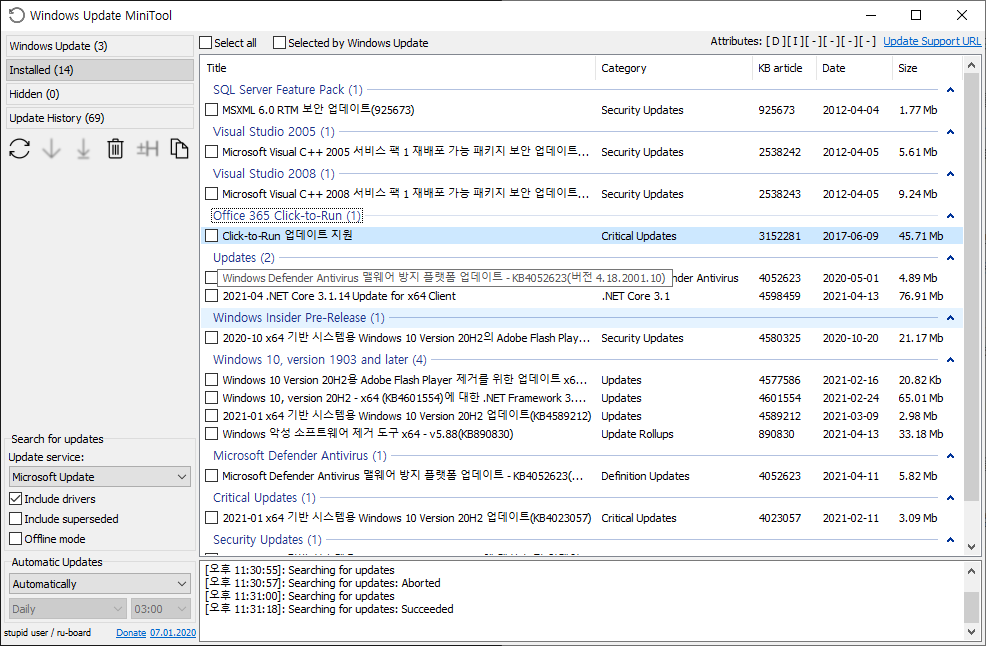986x646 pixels.
Task: Sort by the Category column header
Action: click(x=673, y=68)
